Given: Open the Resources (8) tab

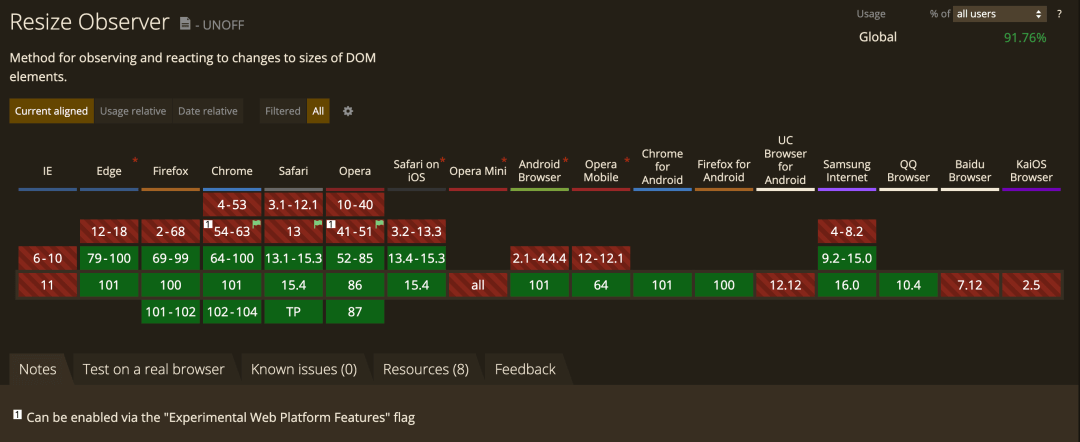Looking at the screenshot, I should (426, 369).
